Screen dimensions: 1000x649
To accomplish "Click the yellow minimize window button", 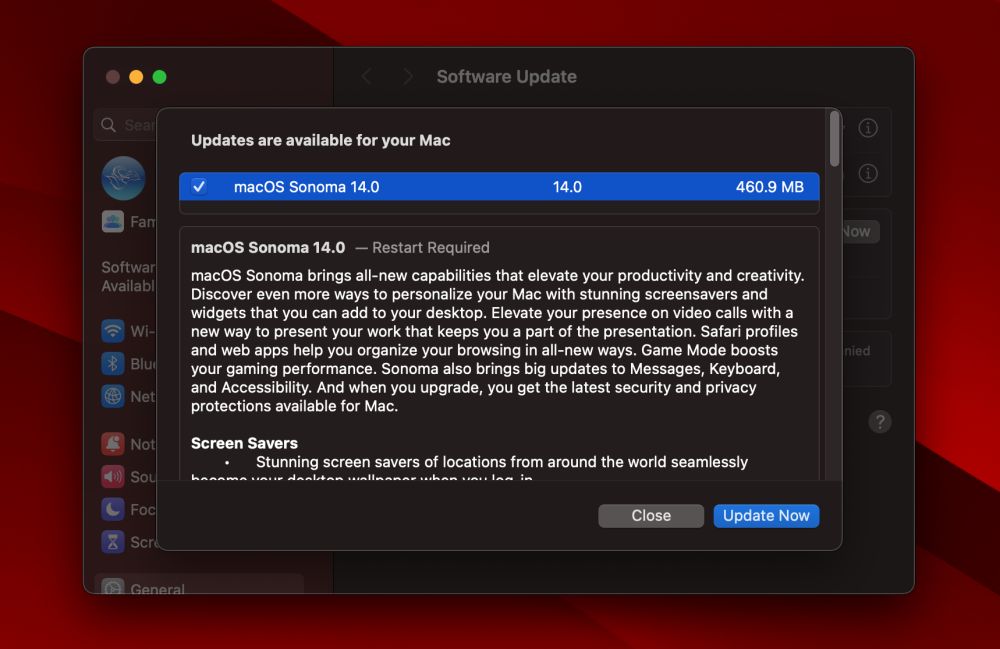I will coord(136,77).
